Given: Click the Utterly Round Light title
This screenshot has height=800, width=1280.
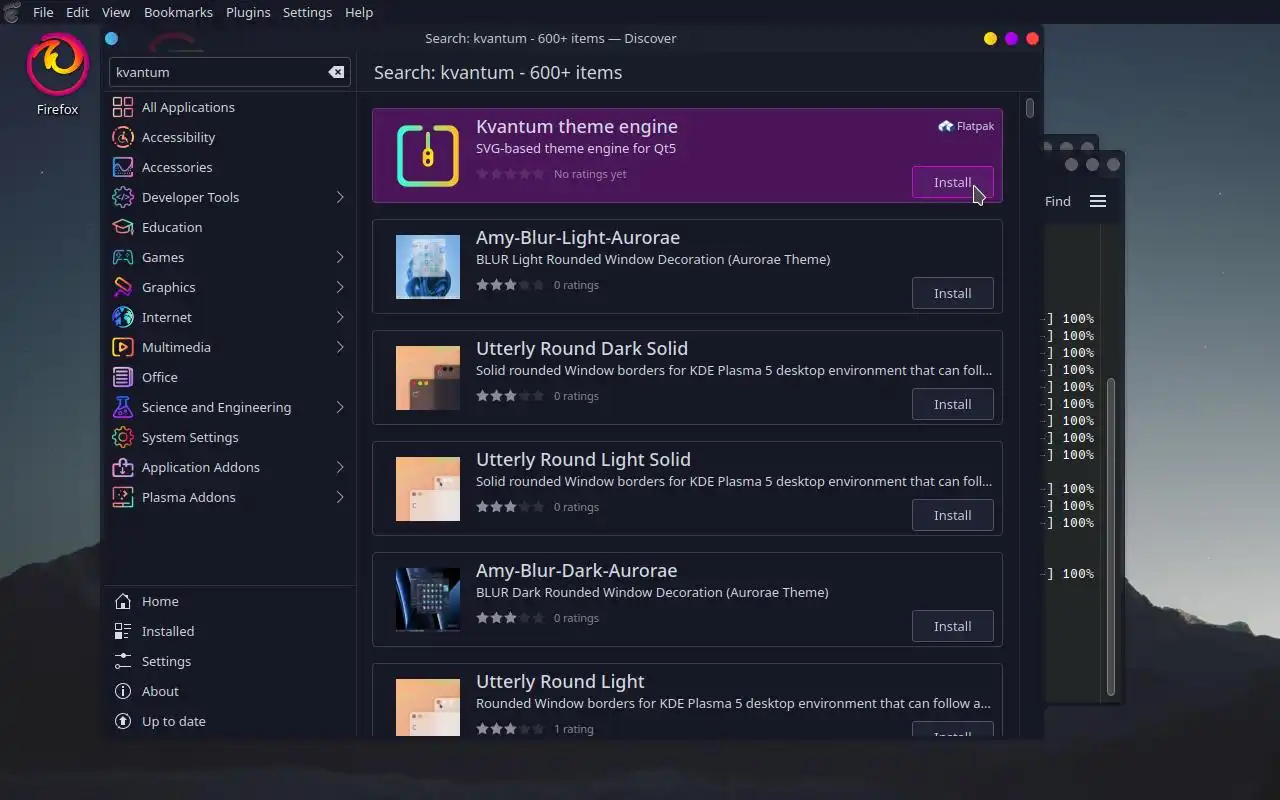Looking at the screenshot, I should (x=560, y=681).
